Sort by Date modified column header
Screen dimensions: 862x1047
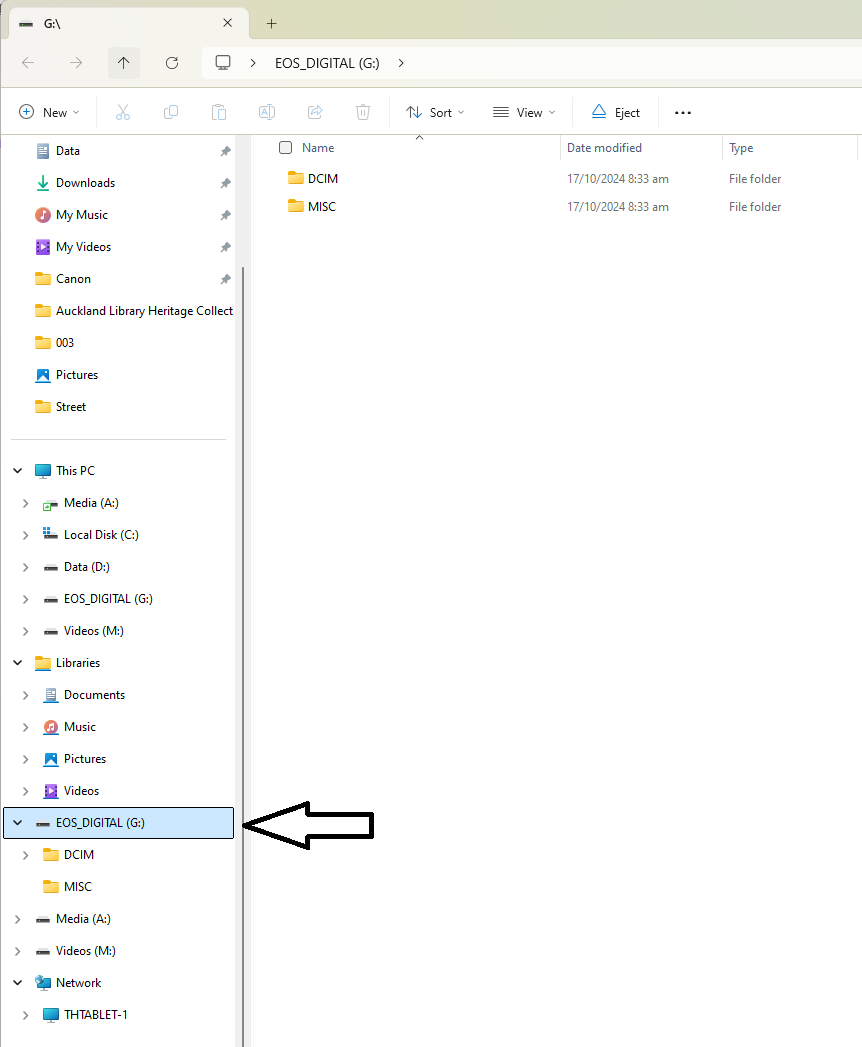pos(604,148)
